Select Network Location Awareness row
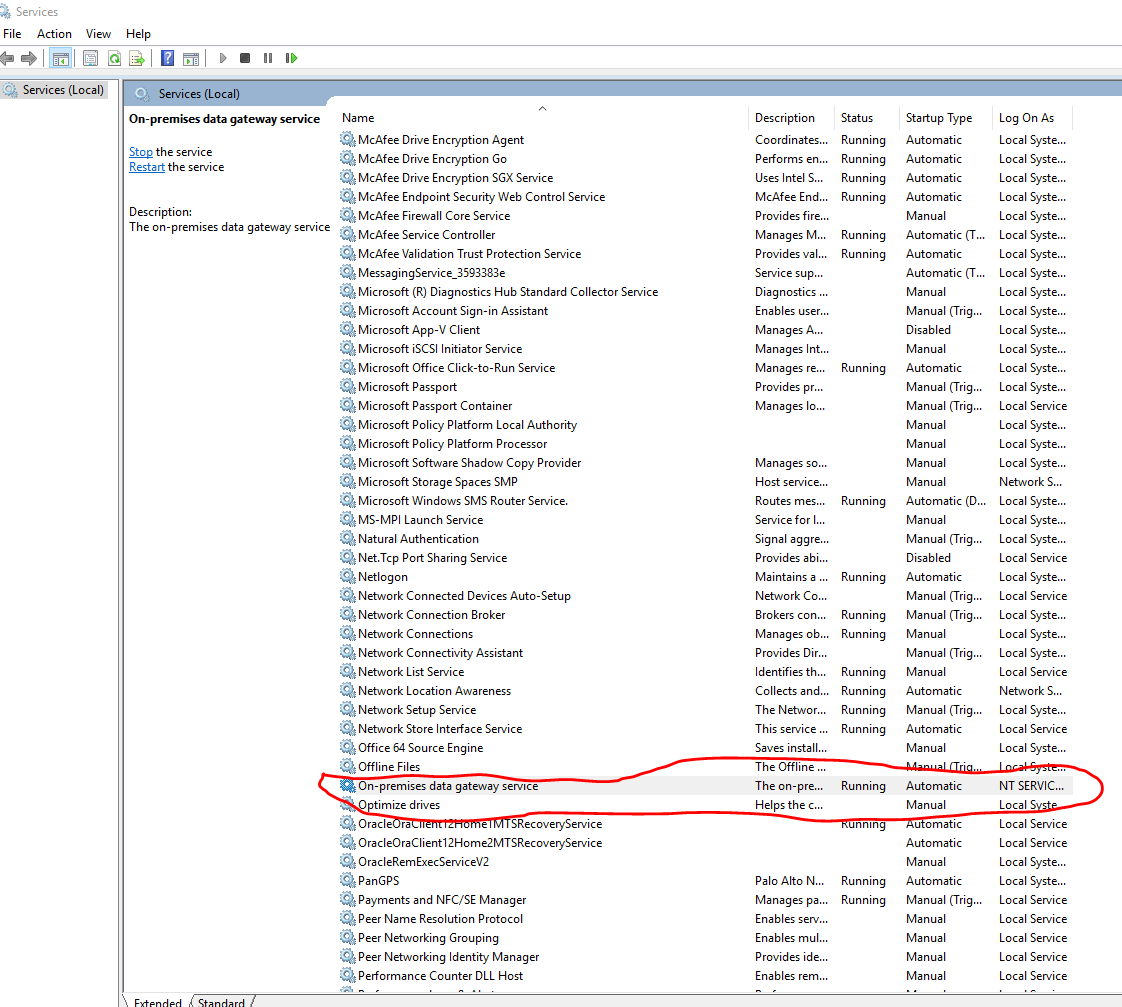1122x1007 pixels. [x=706, y=691]
